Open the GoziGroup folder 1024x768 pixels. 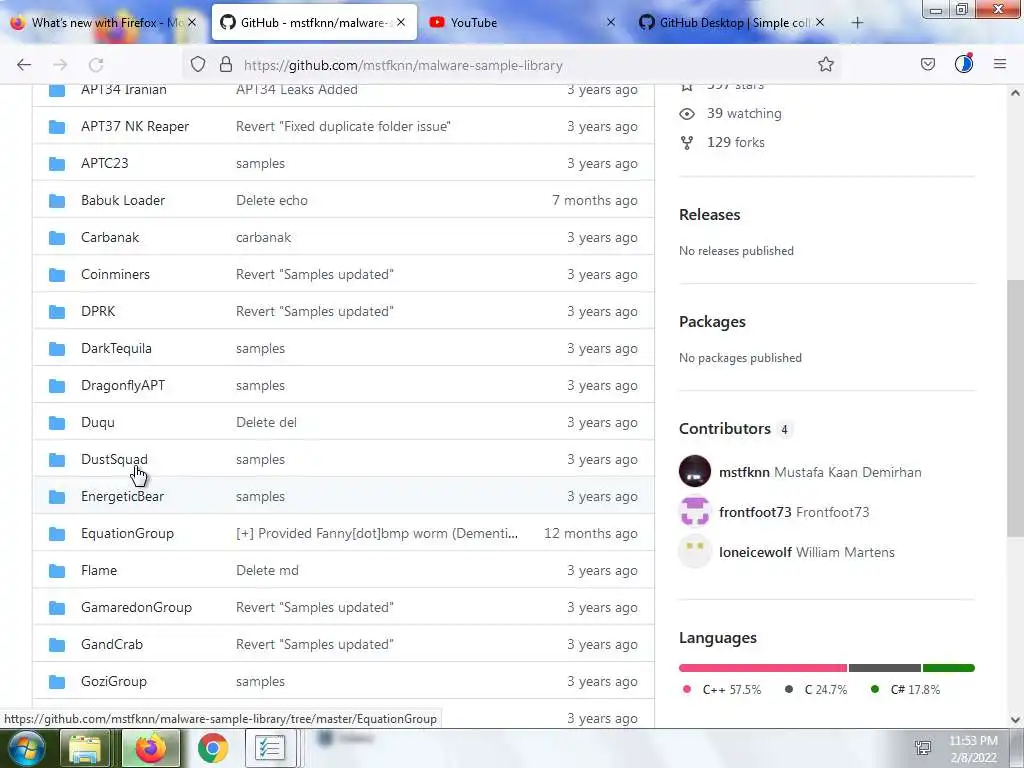pyautogui.click(x=114, y=681)
